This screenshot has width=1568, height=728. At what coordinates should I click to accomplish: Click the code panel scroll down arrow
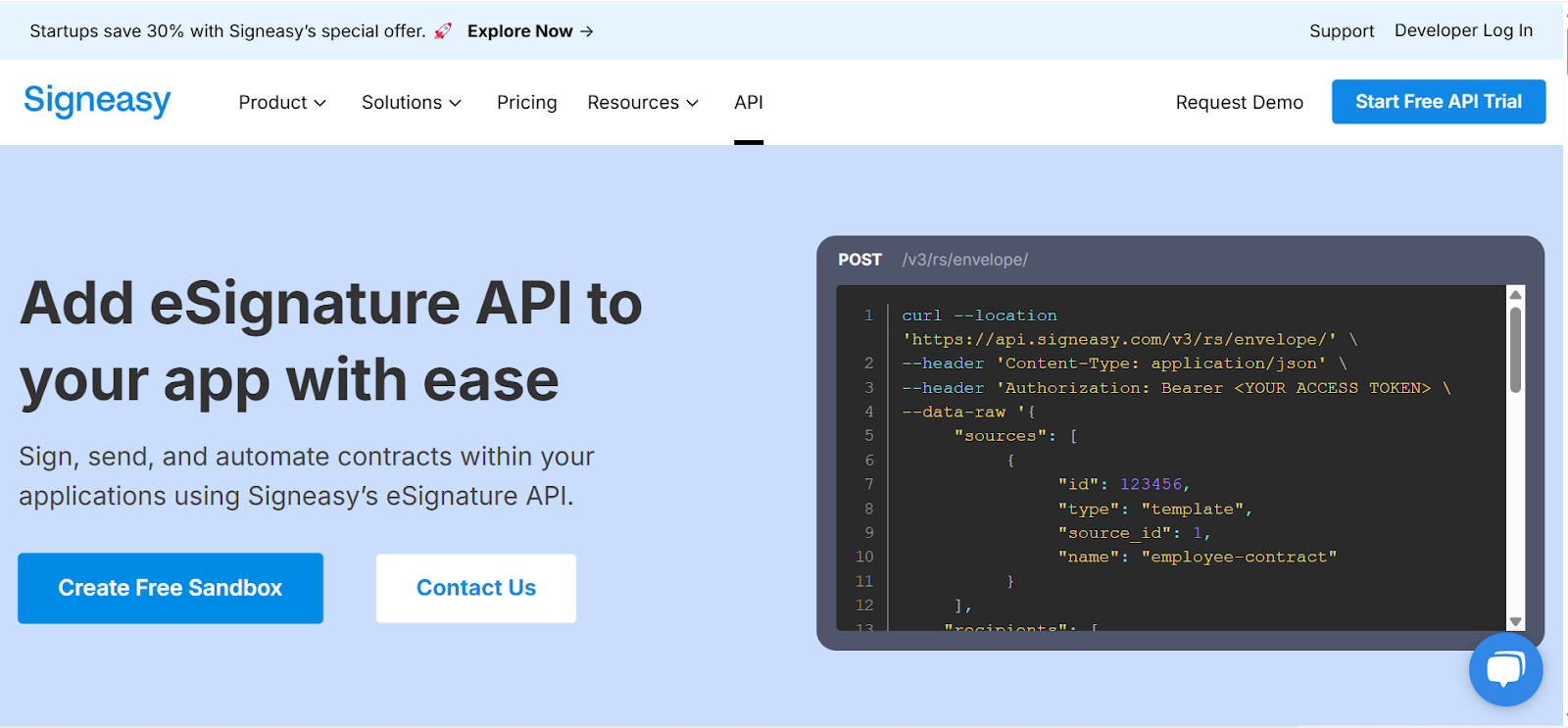[1516, 621]
